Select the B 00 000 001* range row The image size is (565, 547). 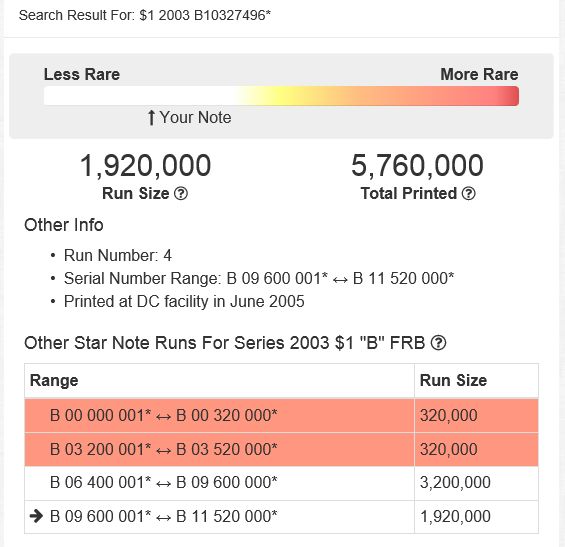point(281,415)
